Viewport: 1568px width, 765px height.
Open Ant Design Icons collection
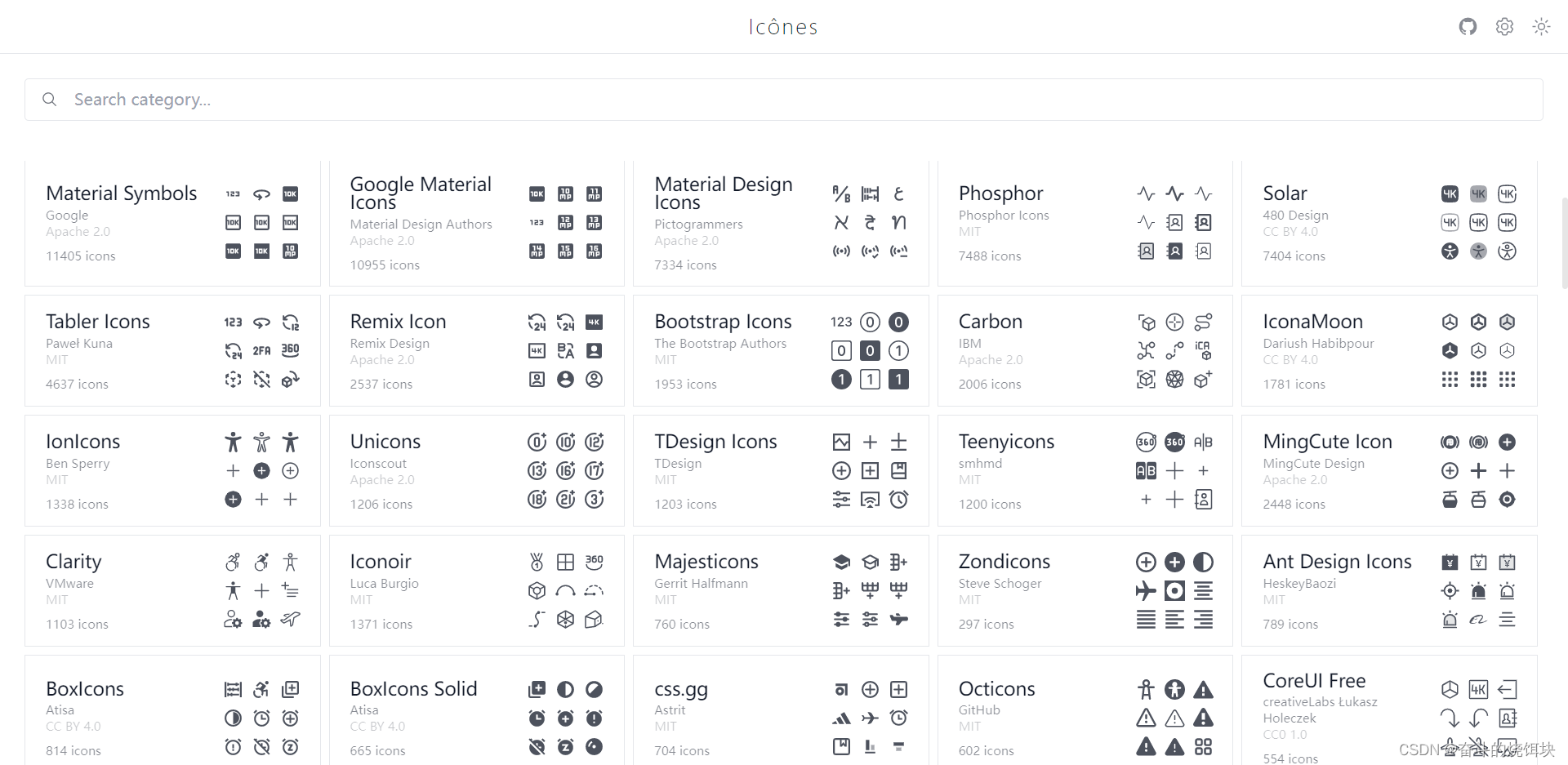(x=1389, y=591)
